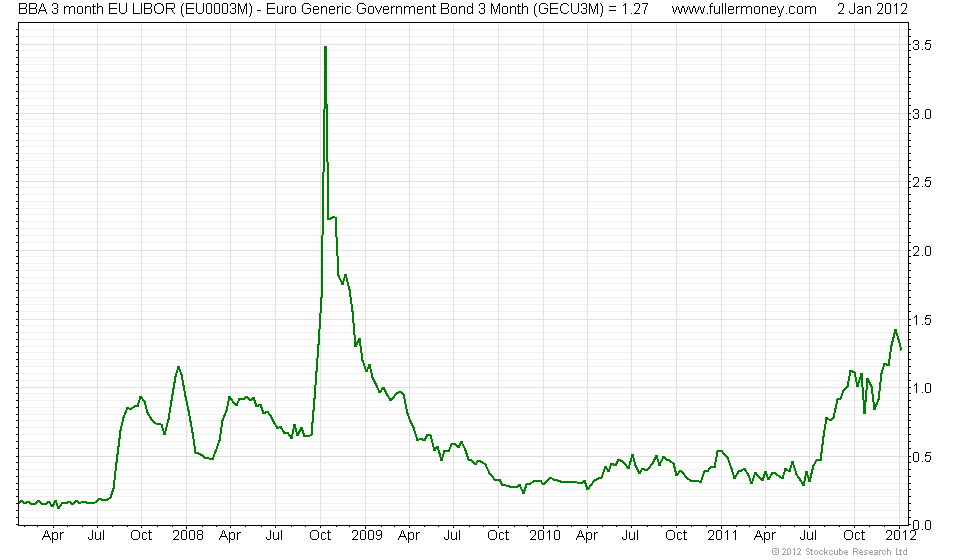Select the 3.5 y-axis label

click(x=921, y=45)
